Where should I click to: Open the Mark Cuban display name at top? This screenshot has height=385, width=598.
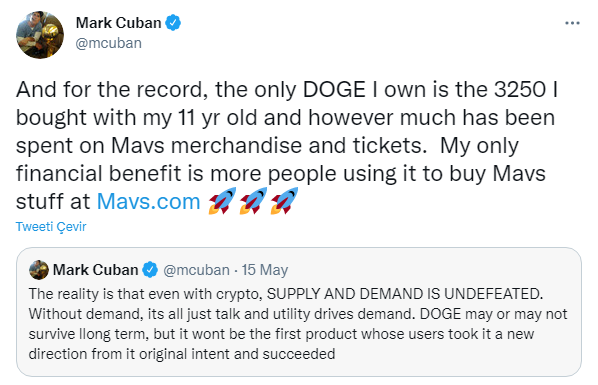click(x=118, y=23)
